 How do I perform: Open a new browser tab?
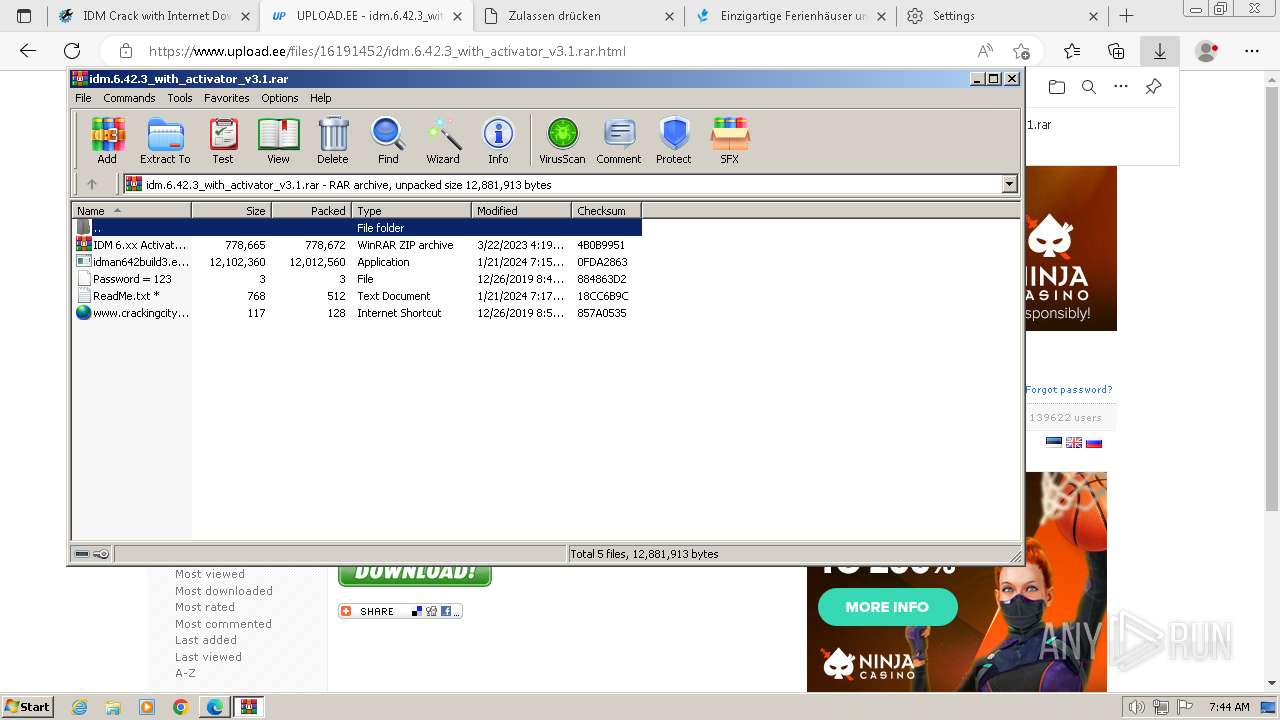click(1126, 16)
